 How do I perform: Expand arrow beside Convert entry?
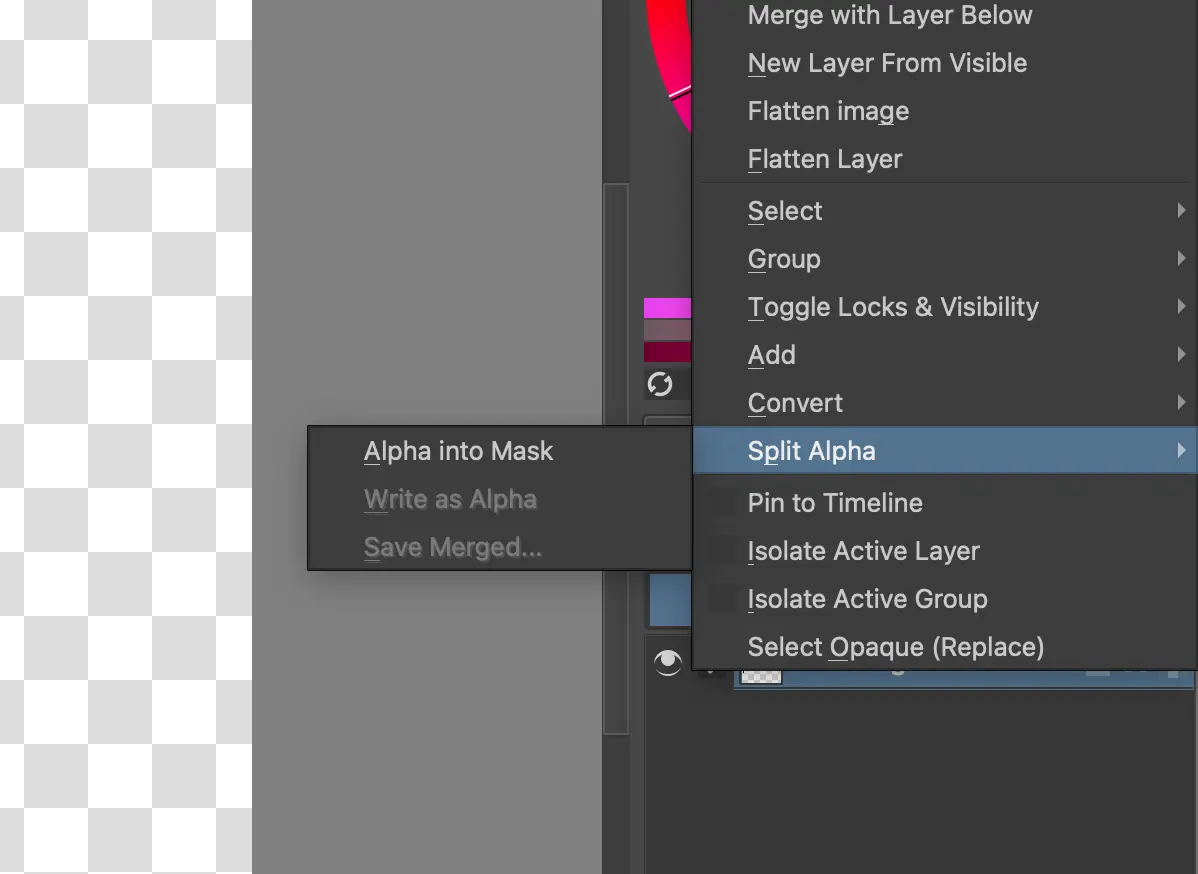coord(1181,403)
